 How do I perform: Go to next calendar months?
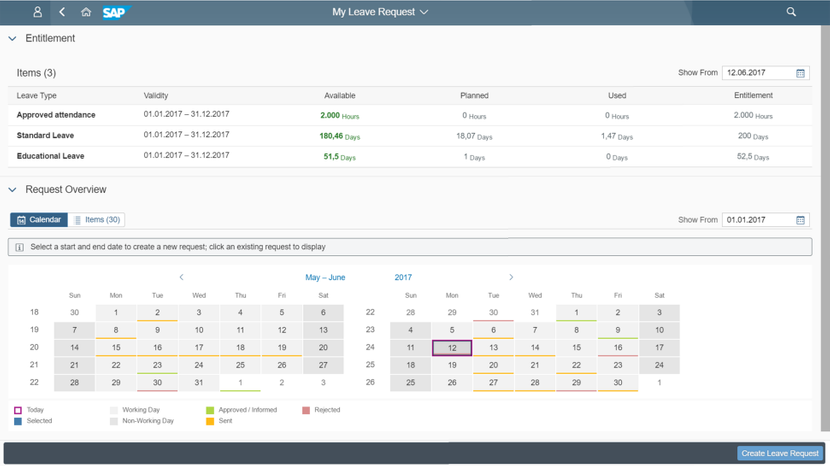click(x=511, y=277)
